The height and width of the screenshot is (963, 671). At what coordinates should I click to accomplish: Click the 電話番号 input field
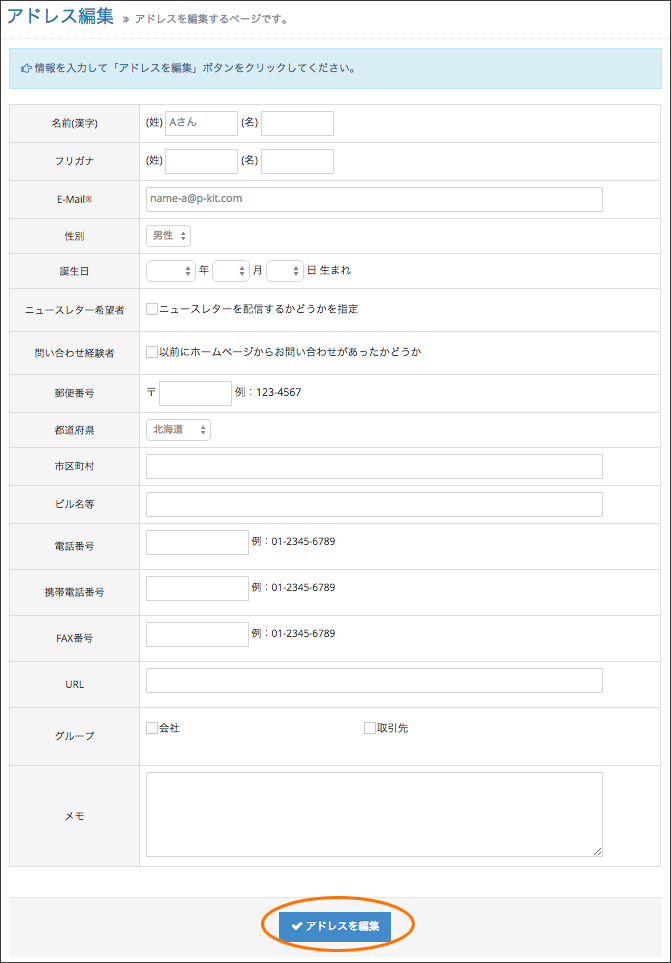tap(197, 542)
